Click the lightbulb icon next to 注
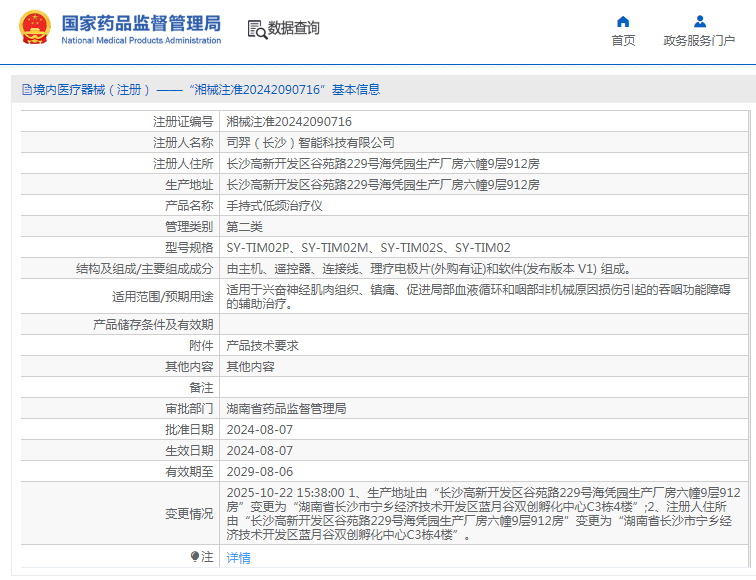Viewport: 756px width, 580px height. click(195, 556)
